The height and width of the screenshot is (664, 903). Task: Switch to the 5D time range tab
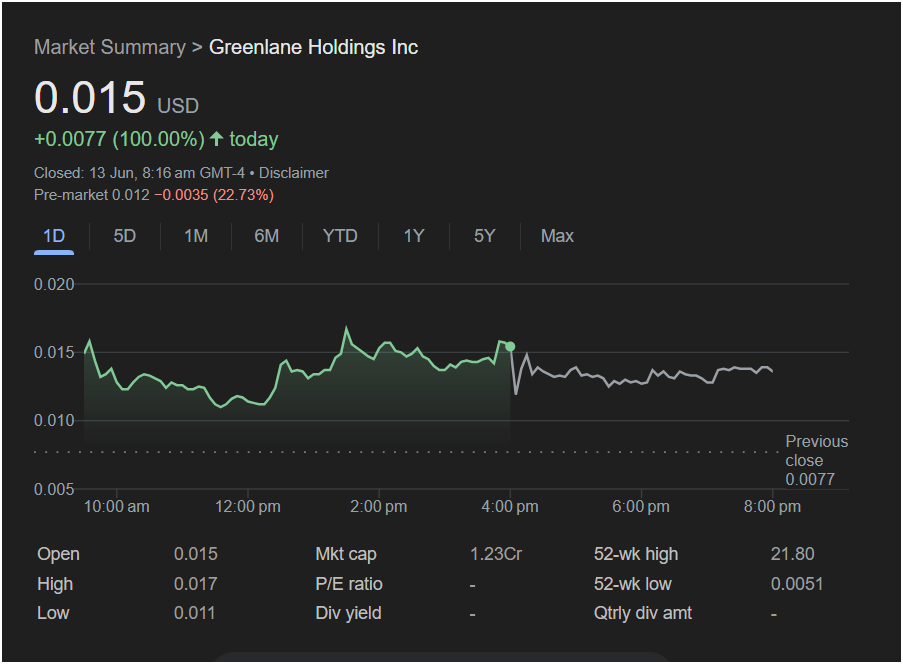pyautogui.click(x=124, y=236)
